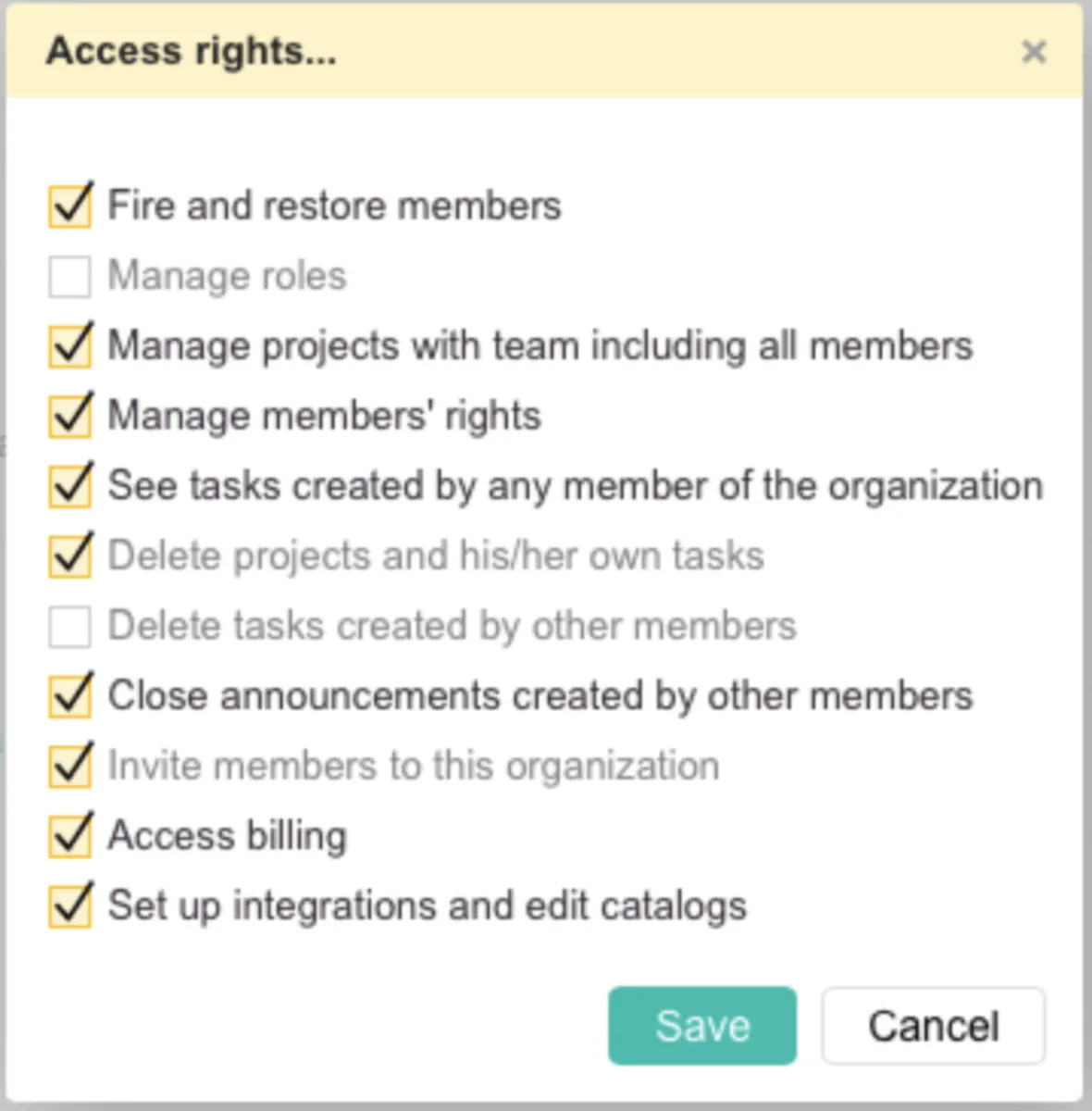The image size is (1092, 1111).
Task: Enable the Manage roles checkbox
Action: coord(70,276)
